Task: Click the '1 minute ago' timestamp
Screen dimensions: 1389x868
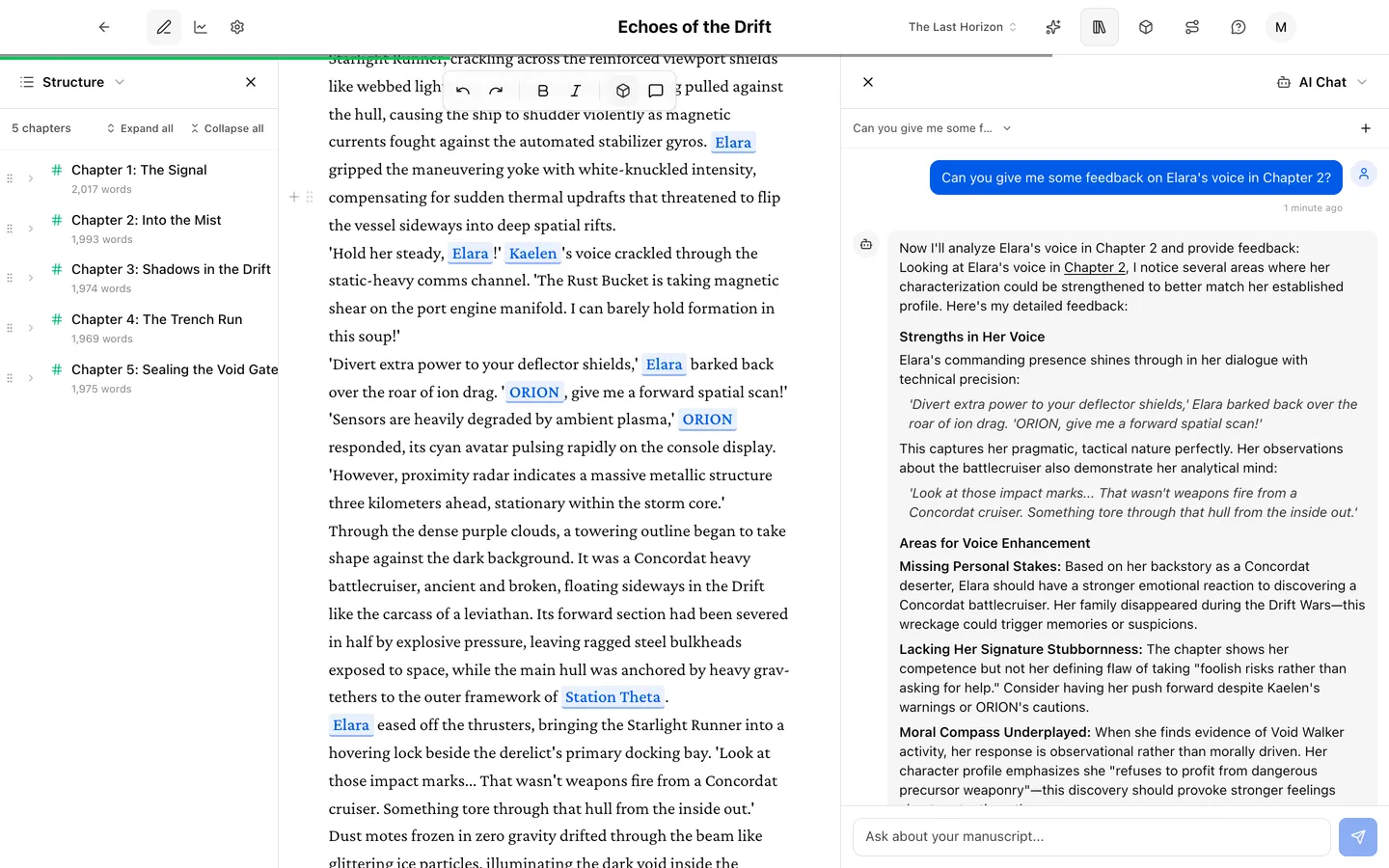Action: (1313, 208)
